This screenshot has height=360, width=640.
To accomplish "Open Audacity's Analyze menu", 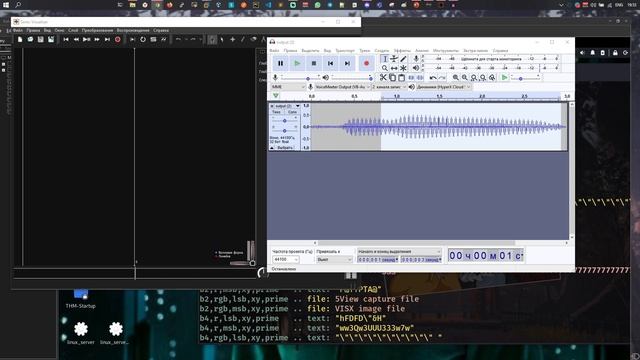I will coord(422,51).
